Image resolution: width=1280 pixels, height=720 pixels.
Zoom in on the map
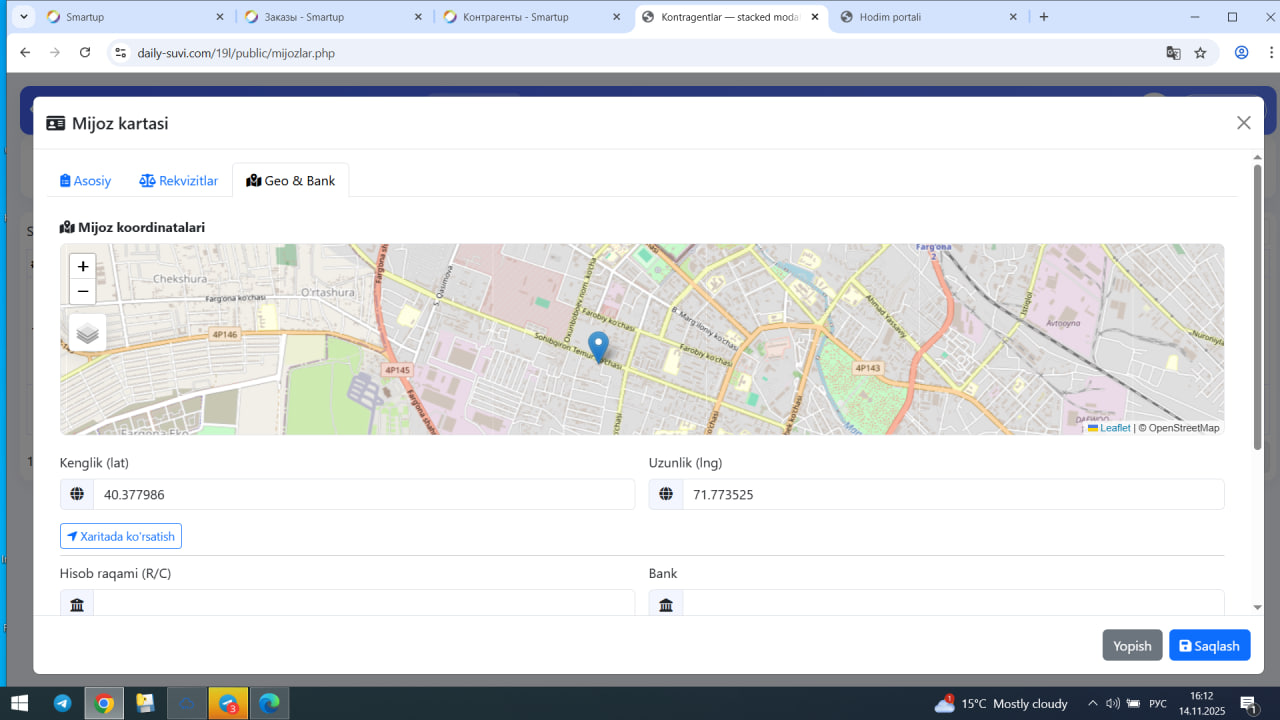pyautogui.click(x=83, y=267)
